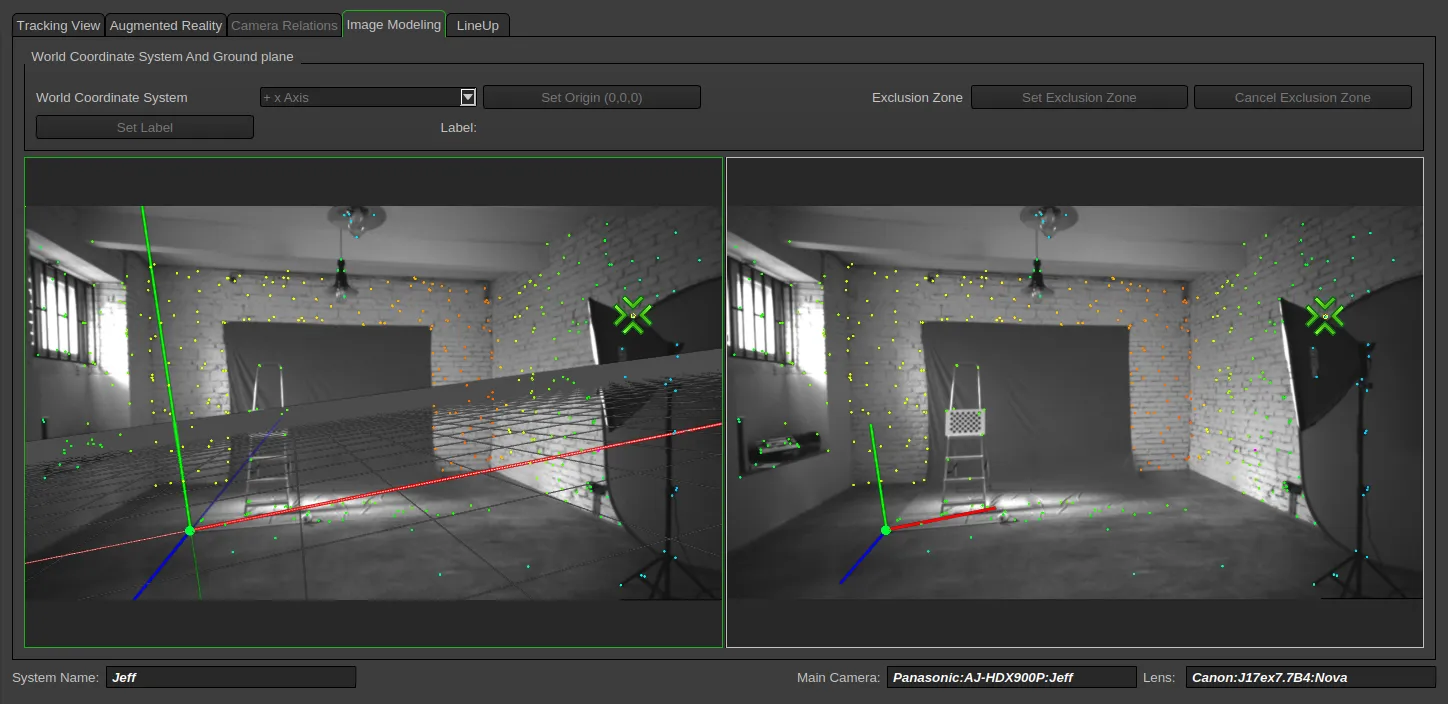Click the "Main Camera:" label
1448x704 pixels.
838,677
